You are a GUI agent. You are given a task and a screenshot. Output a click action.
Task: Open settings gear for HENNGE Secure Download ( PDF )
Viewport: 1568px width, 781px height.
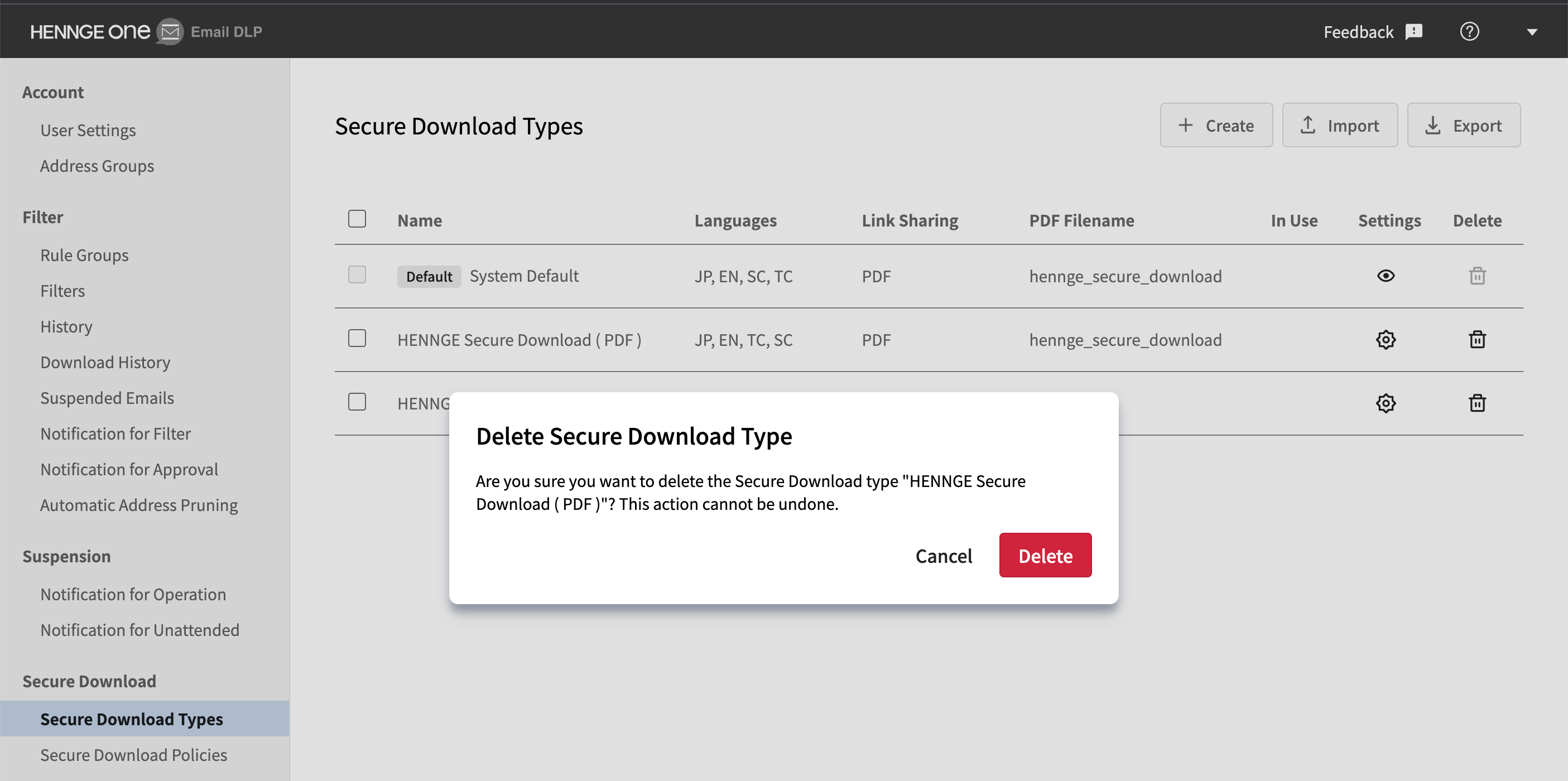pyautogui.click(x=1386, y=339)
